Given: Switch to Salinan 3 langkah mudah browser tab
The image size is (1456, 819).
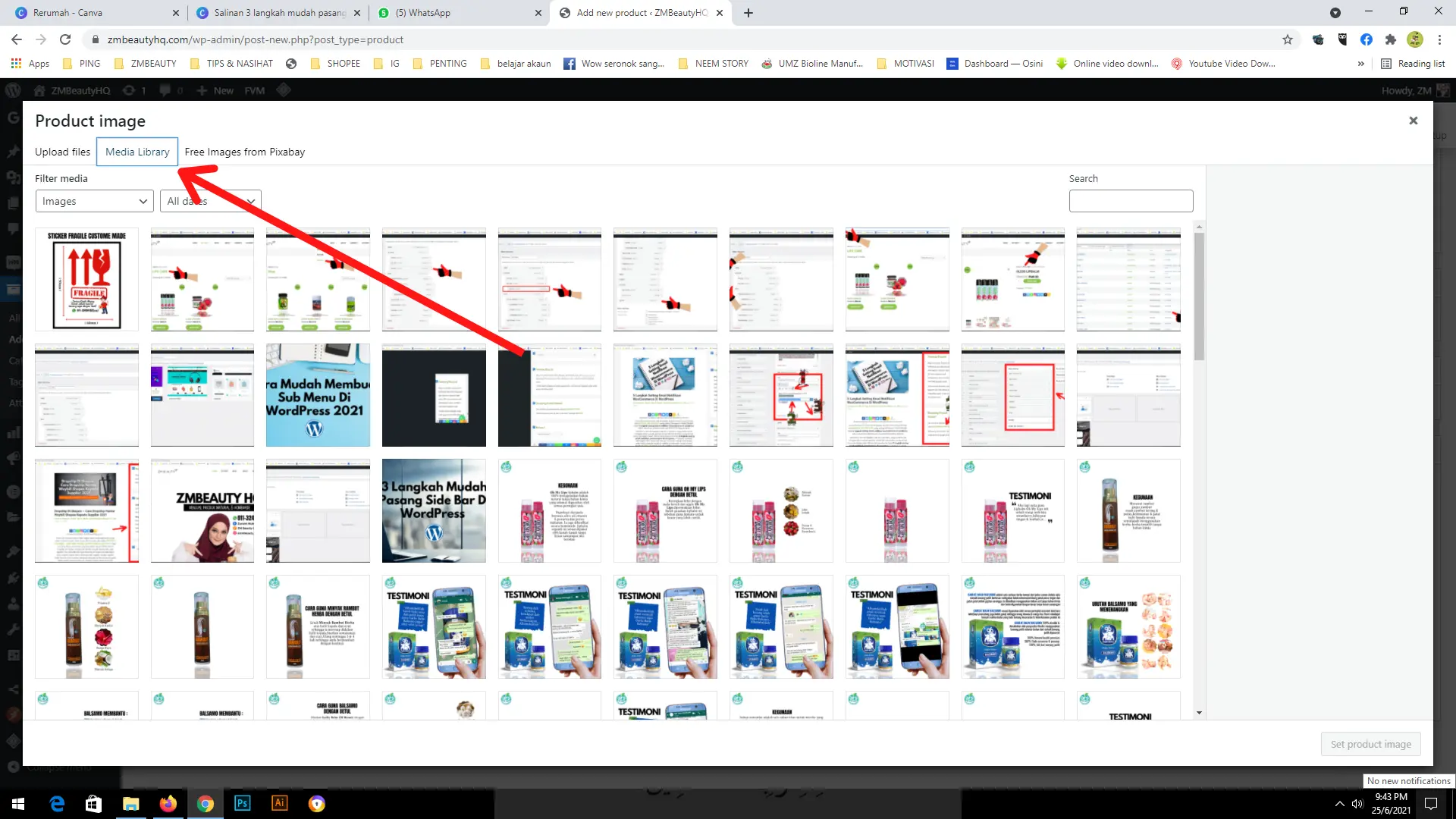Looking at the screenshot, I should 279,13.
